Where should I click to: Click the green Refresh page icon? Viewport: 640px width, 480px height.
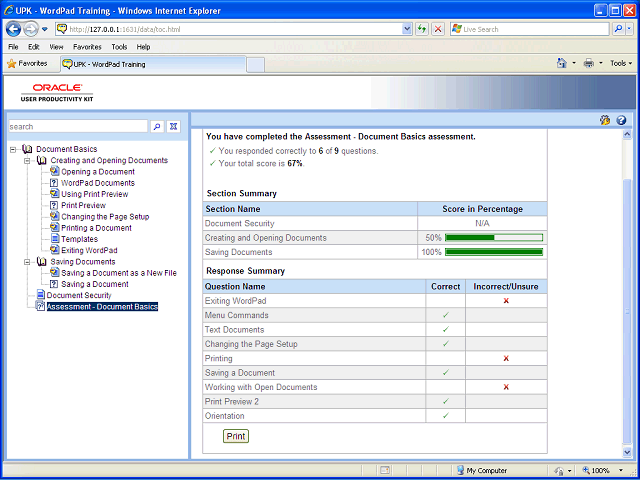[422, 29]
